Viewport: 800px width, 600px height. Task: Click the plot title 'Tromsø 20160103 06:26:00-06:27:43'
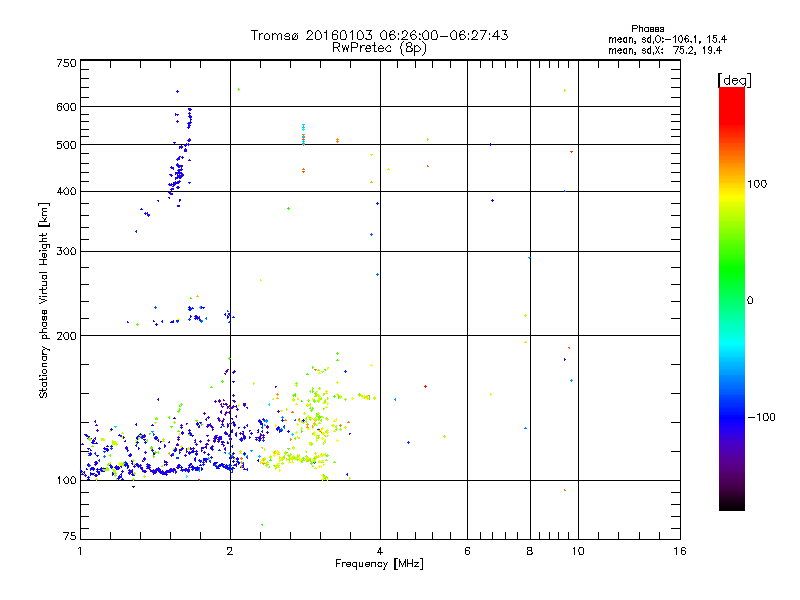click(379, 35)
